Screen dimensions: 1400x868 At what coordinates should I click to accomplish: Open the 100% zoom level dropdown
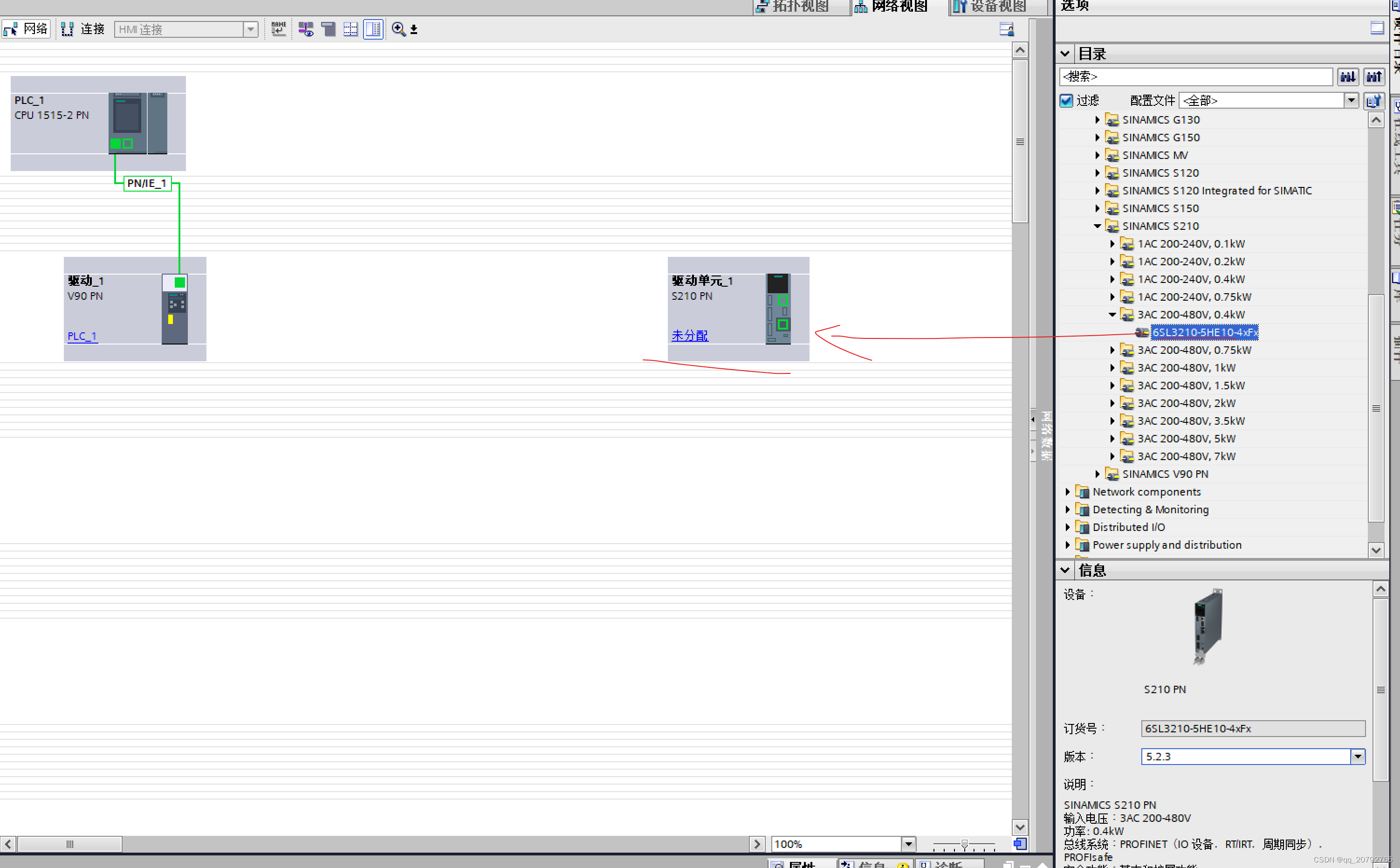click(908, 844)
